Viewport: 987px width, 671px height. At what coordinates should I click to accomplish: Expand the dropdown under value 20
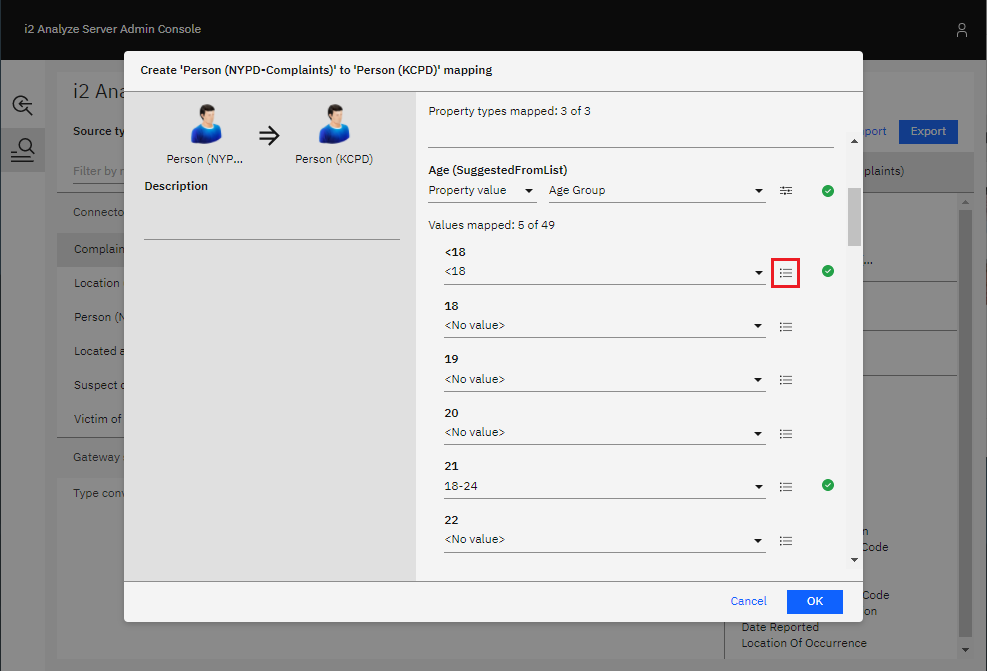pyautogui.click(x=604, y=433)
